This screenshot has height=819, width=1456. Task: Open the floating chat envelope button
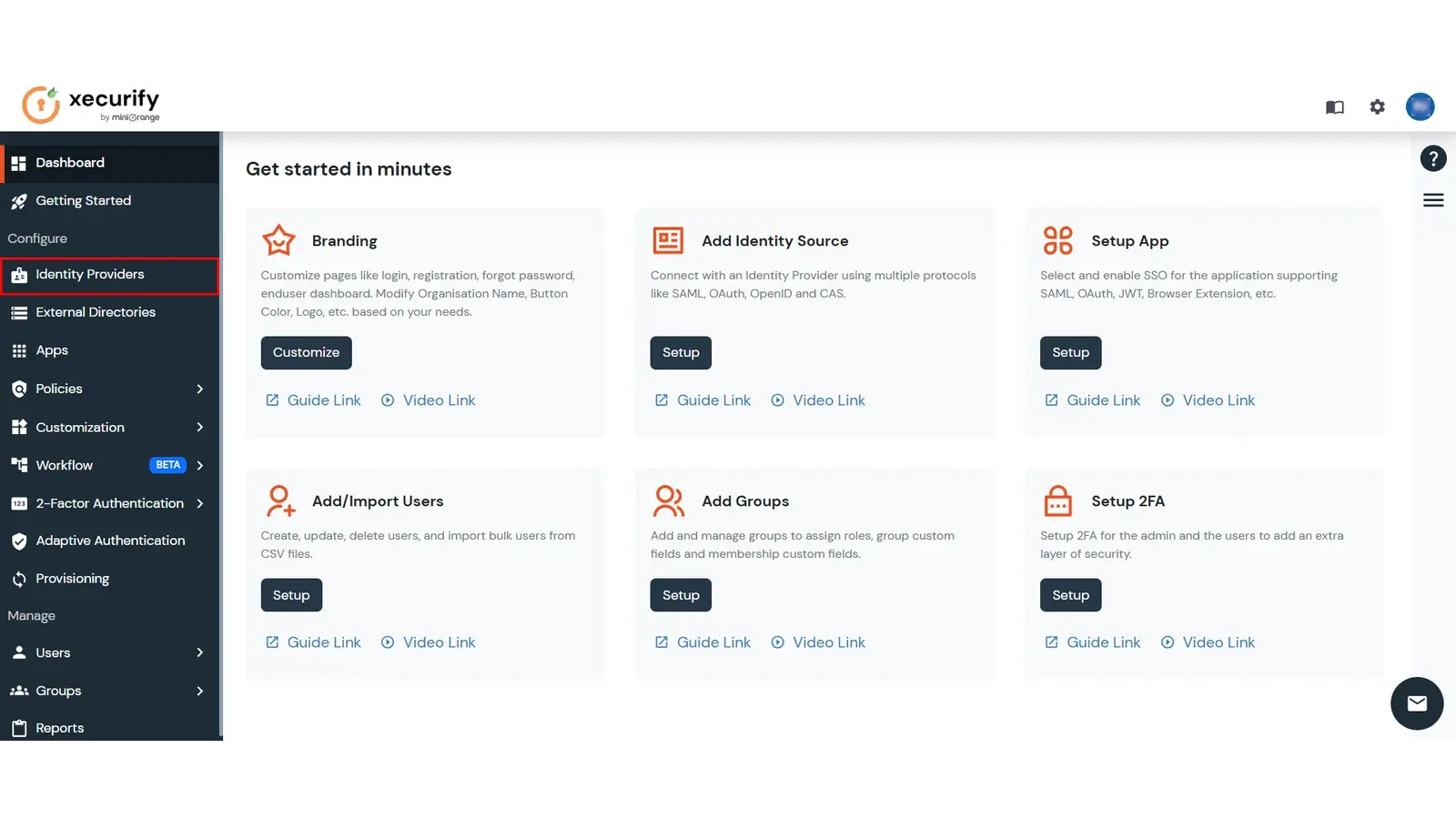click(1417, 703)
